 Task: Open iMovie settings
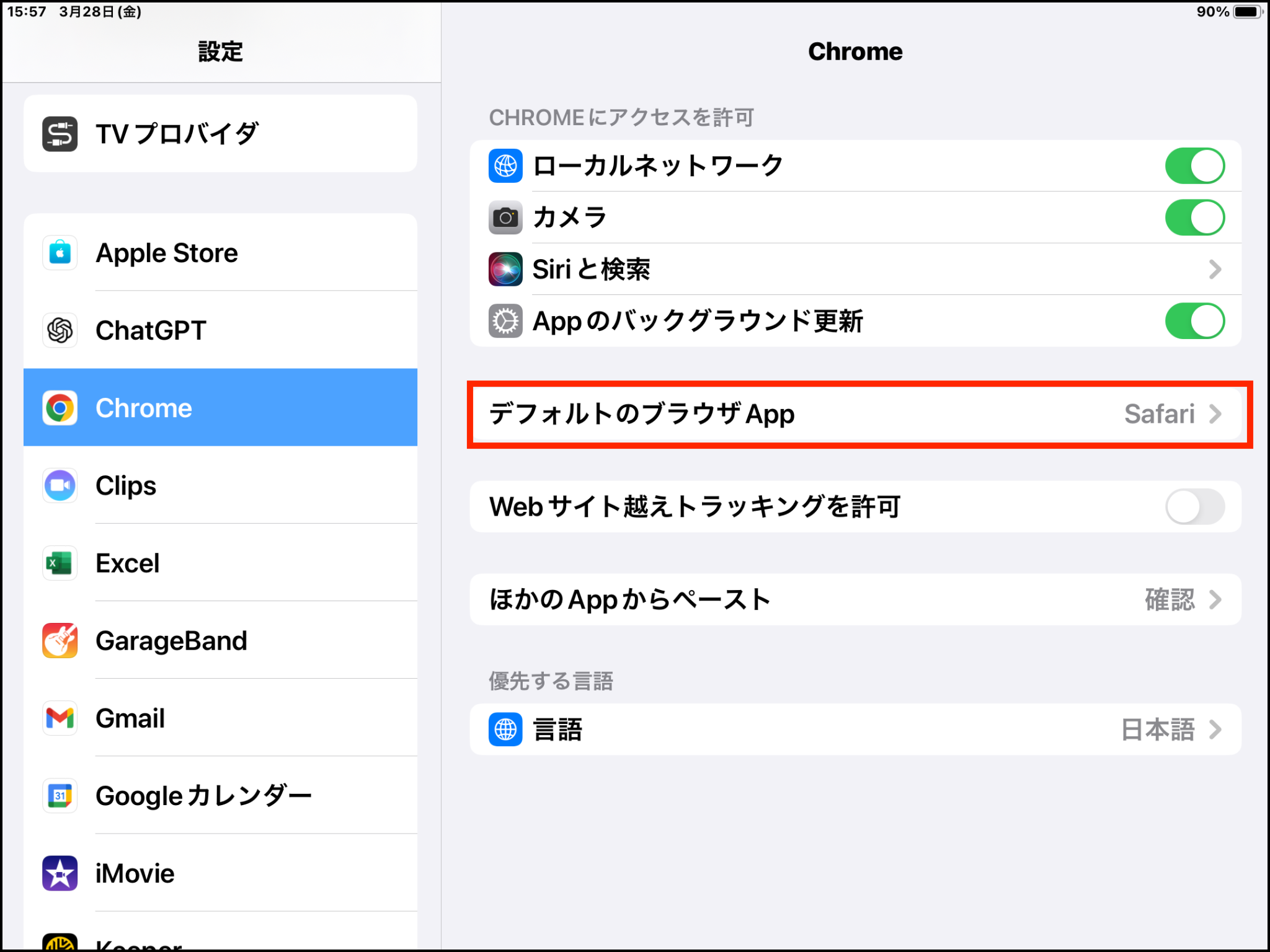[220, 873]
